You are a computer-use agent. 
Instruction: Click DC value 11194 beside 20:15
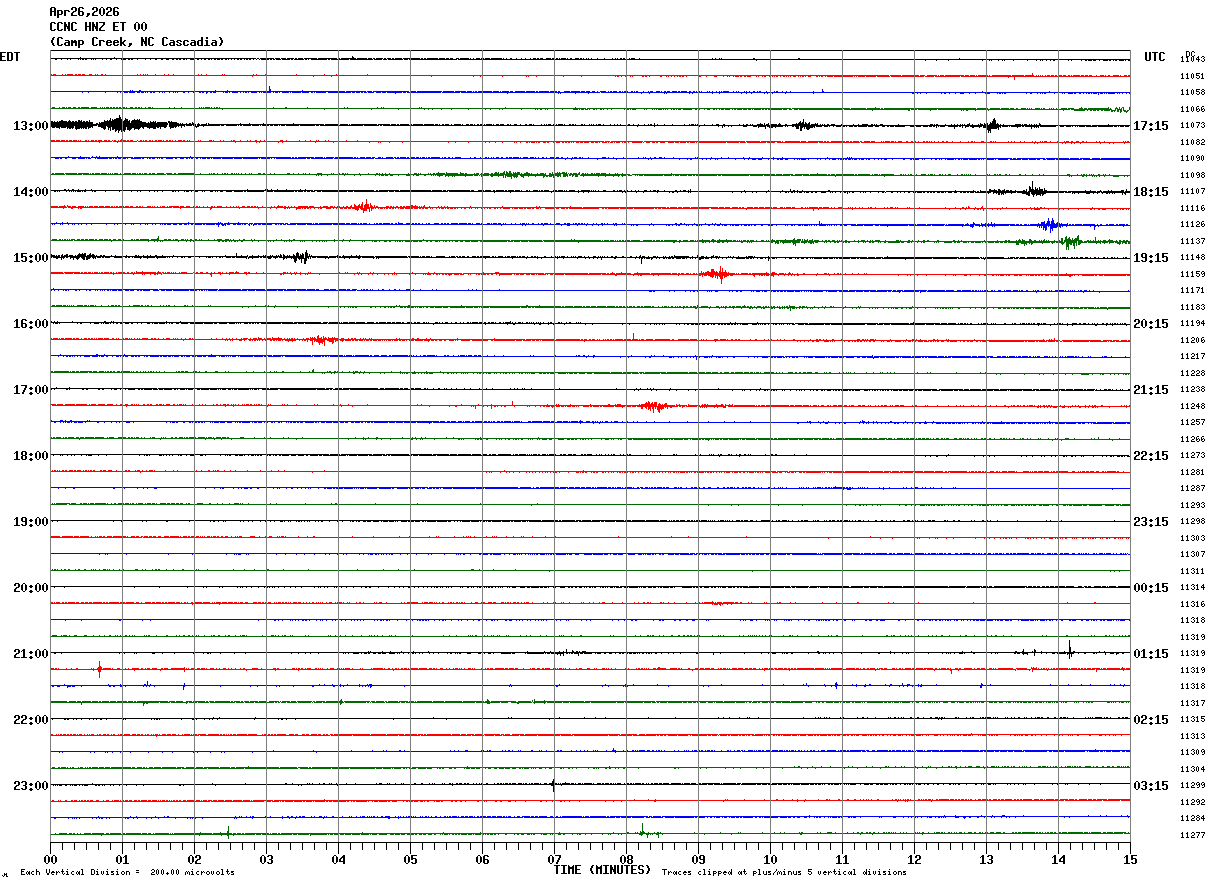coord(1192,324)
